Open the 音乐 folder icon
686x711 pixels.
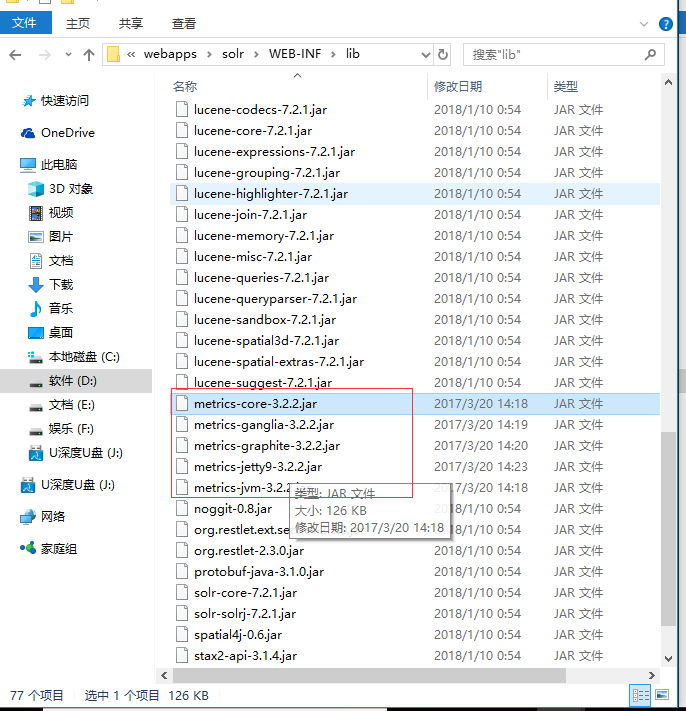pos(36,309)
